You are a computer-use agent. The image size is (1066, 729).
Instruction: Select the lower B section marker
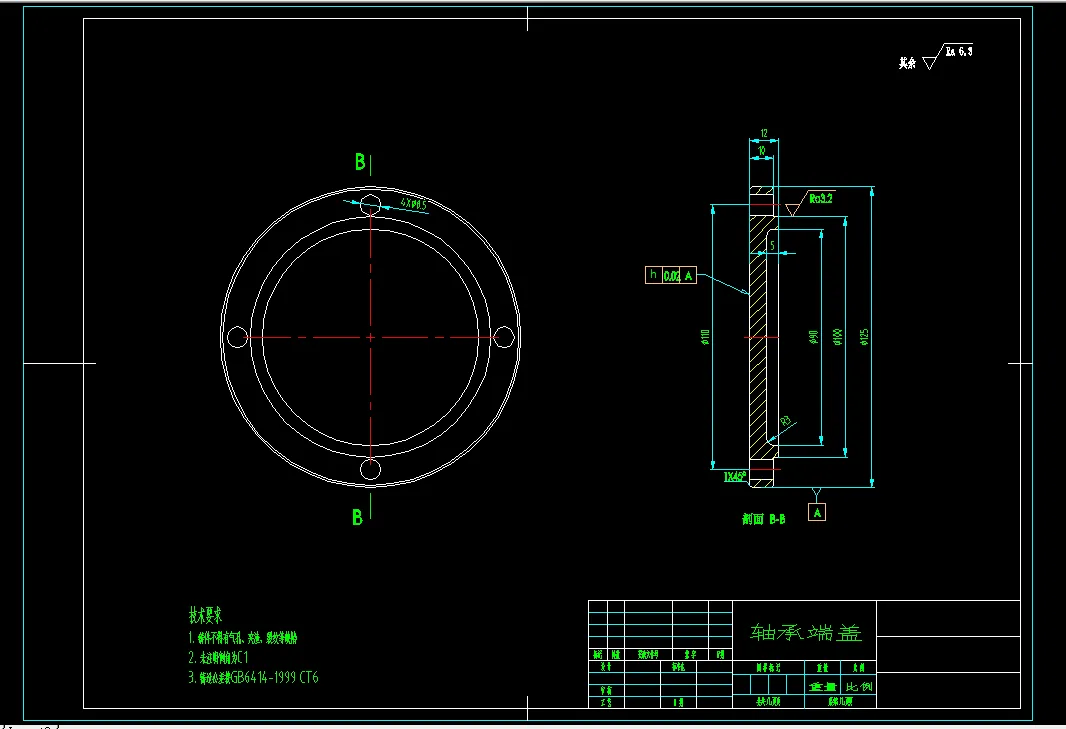(x=358, y=518)
